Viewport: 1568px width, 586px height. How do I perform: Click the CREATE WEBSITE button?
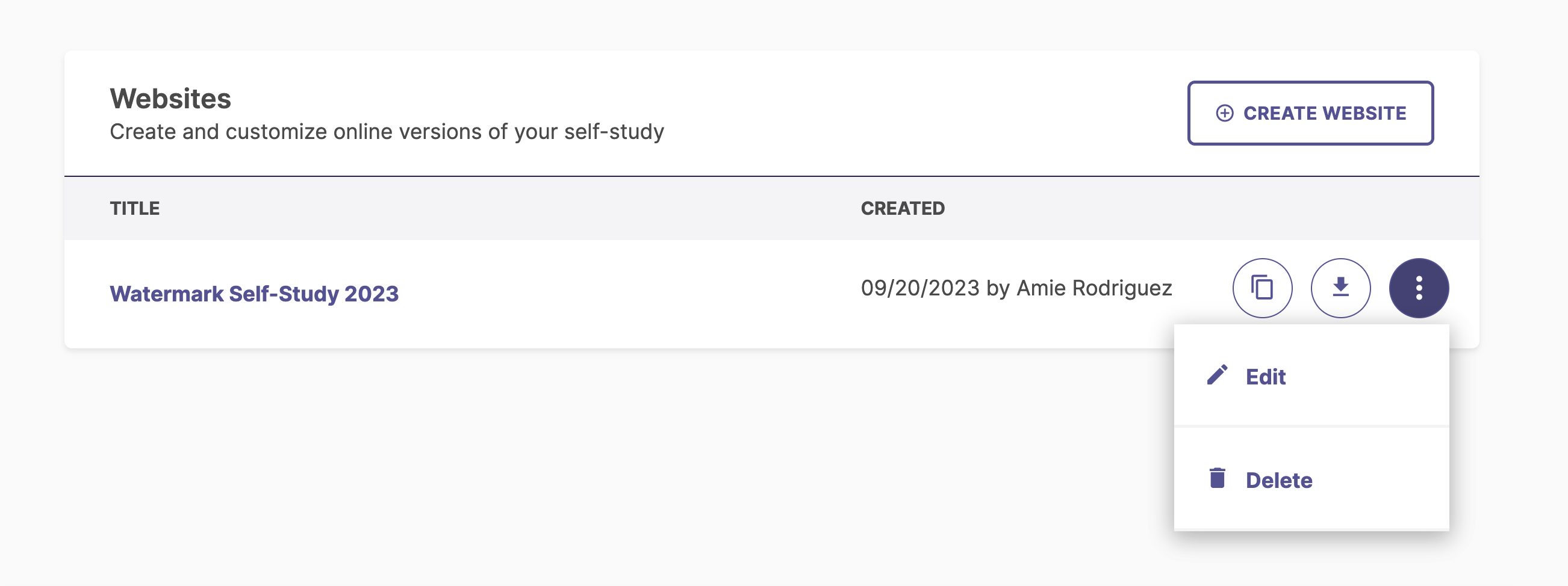point(1310,113)
